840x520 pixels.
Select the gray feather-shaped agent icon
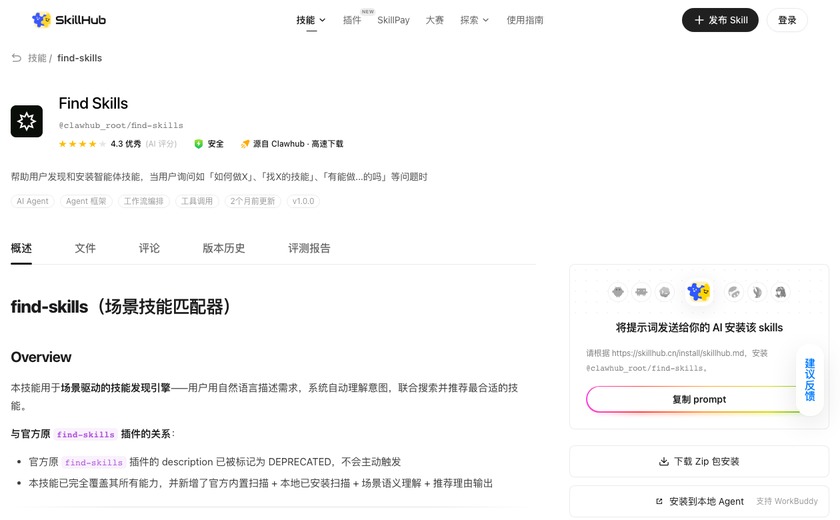coord(757,292)
